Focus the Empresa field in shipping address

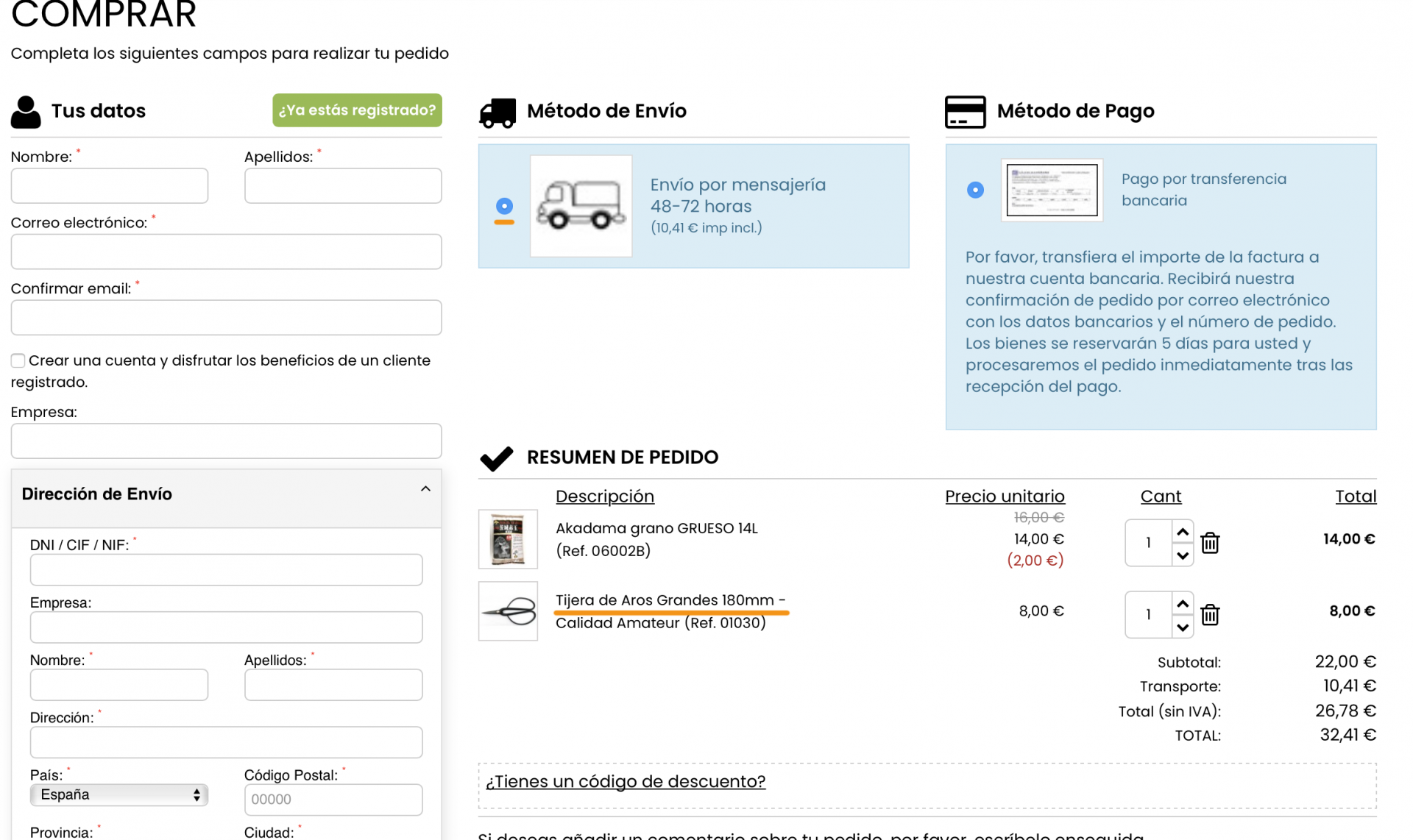227,627
